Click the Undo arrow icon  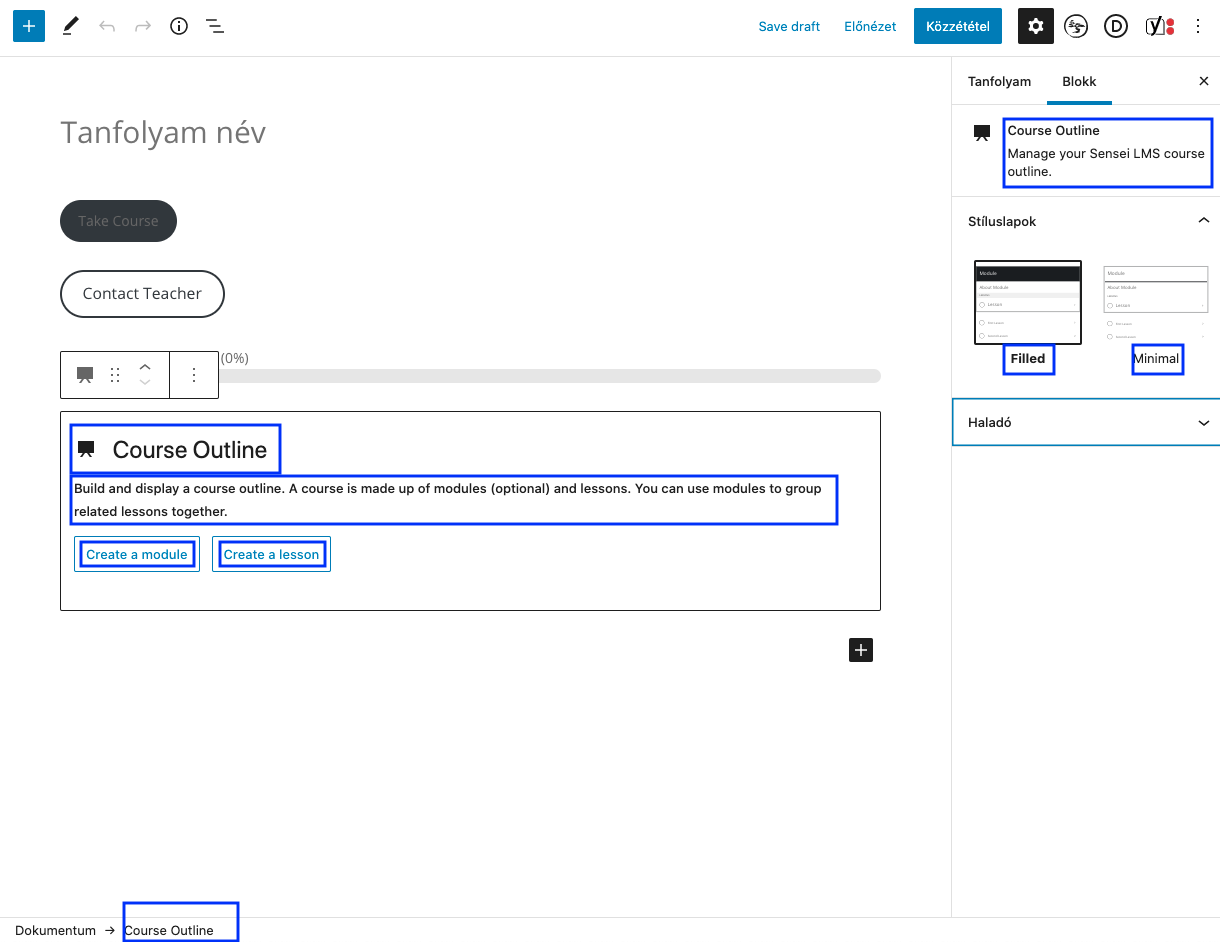(107, 26)
